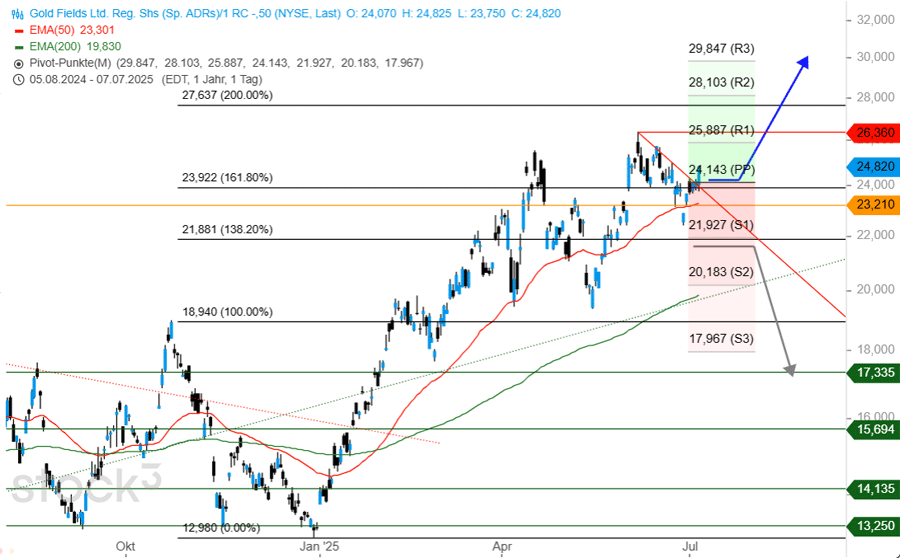Click the date range 05.08.2024 - 07.07.2025
This screenshot has height=558, width=900.
(91, 79)
